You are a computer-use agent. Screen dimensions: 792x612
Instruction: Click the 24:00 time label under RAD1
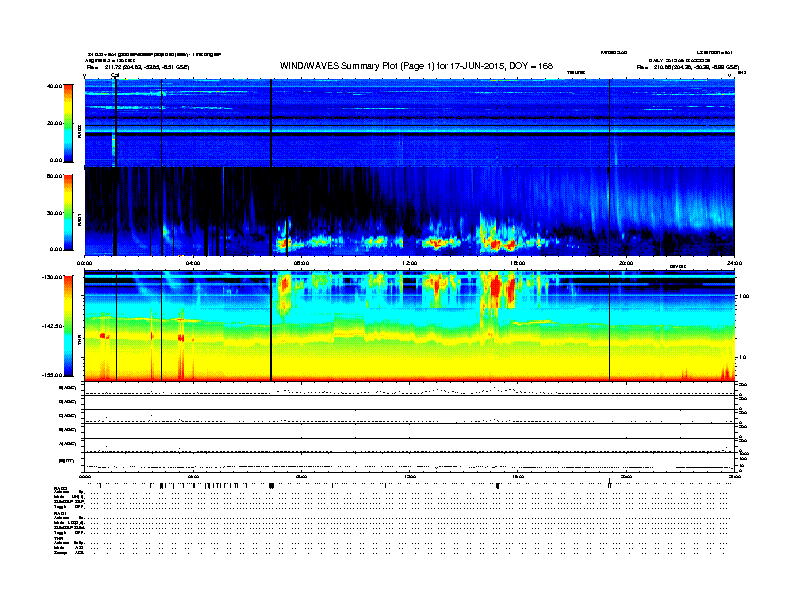pyautogui.click(x=733, y=263)
